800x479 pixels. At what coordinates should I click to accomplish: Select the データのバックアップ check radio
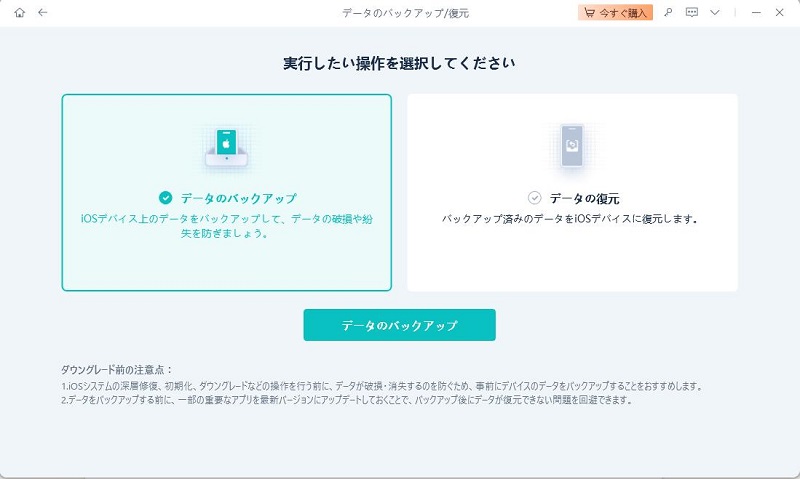point(165,197)
